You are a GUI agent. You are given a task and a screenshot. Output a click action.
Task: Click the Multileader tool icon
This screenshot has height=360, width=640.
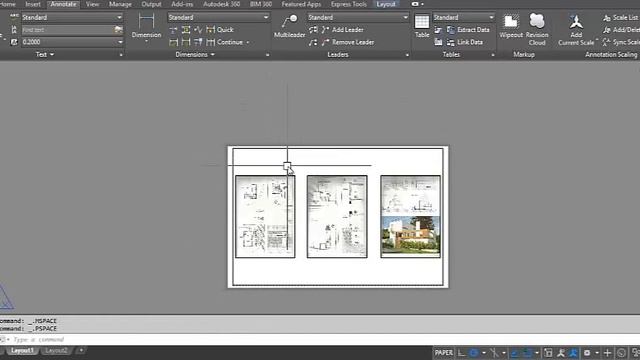290,21
